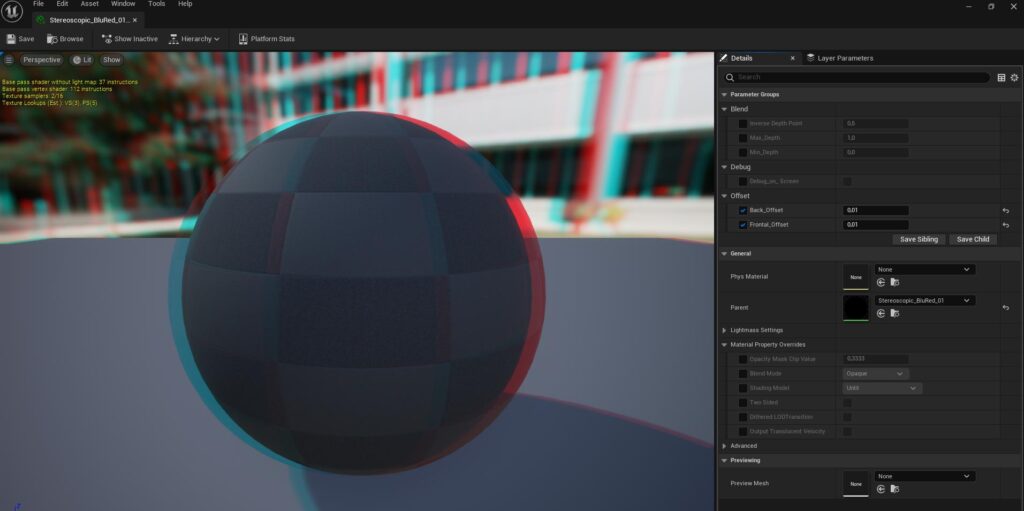
Task: Click the Frontal_Offset value field
Action: 875,225
